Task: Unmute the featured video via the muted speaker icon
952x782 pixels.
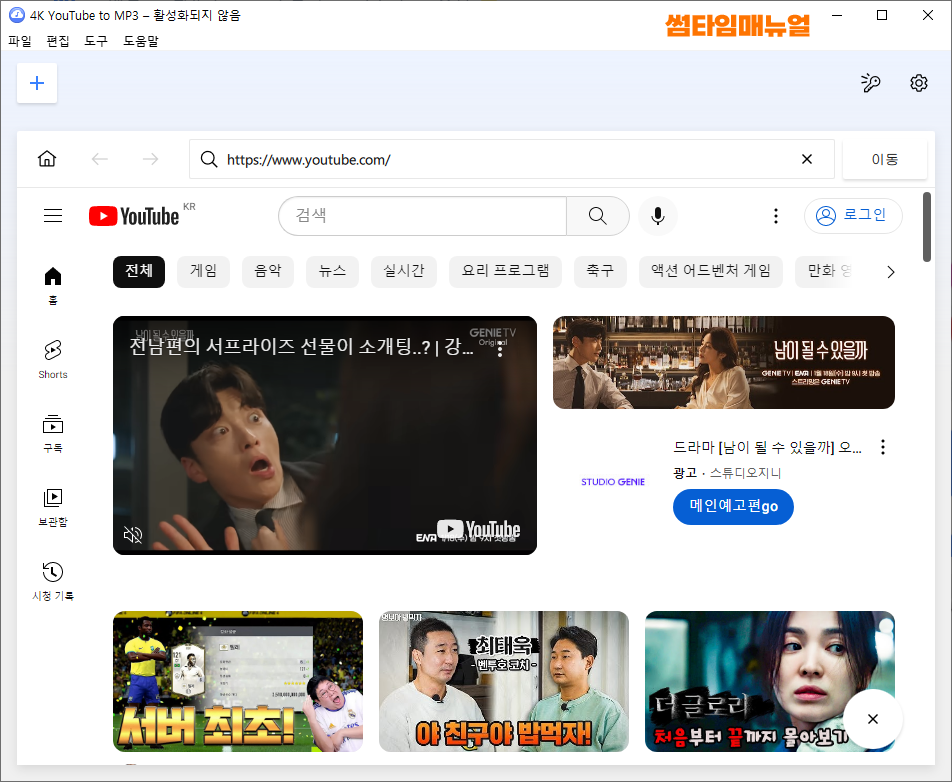Action: click(133, 534)
